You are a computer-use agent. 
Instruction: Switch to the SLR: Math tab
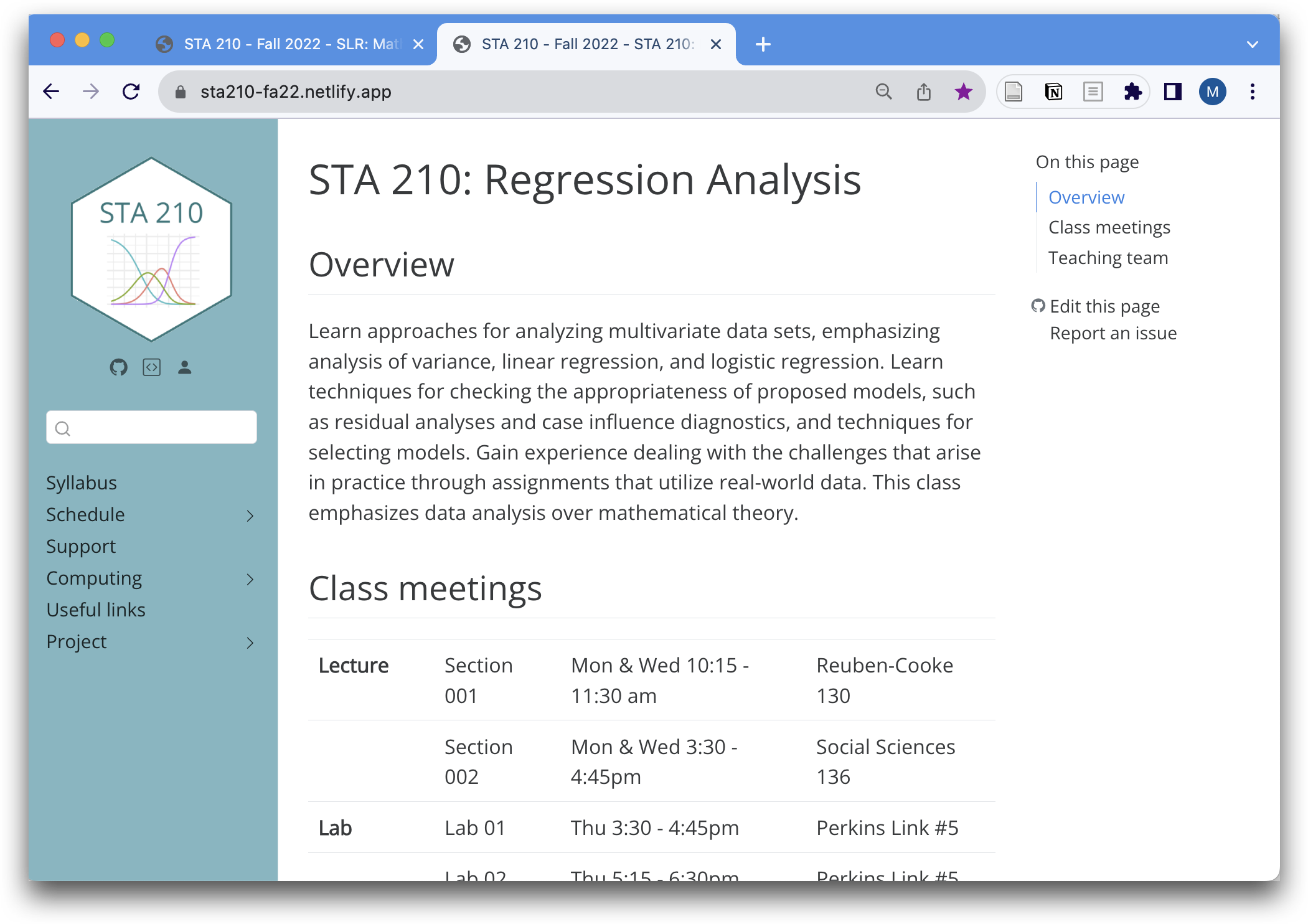point(291,44)
